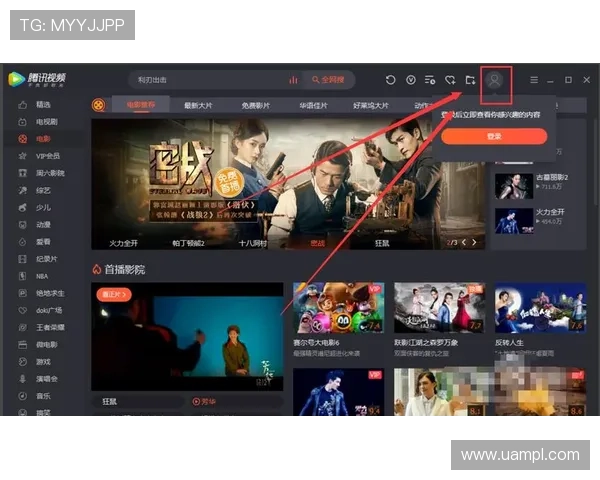Click the hot ranking bars icon in the search box
Image resolution: width=600 pixels, height=480 pixels.
[293, 80]
